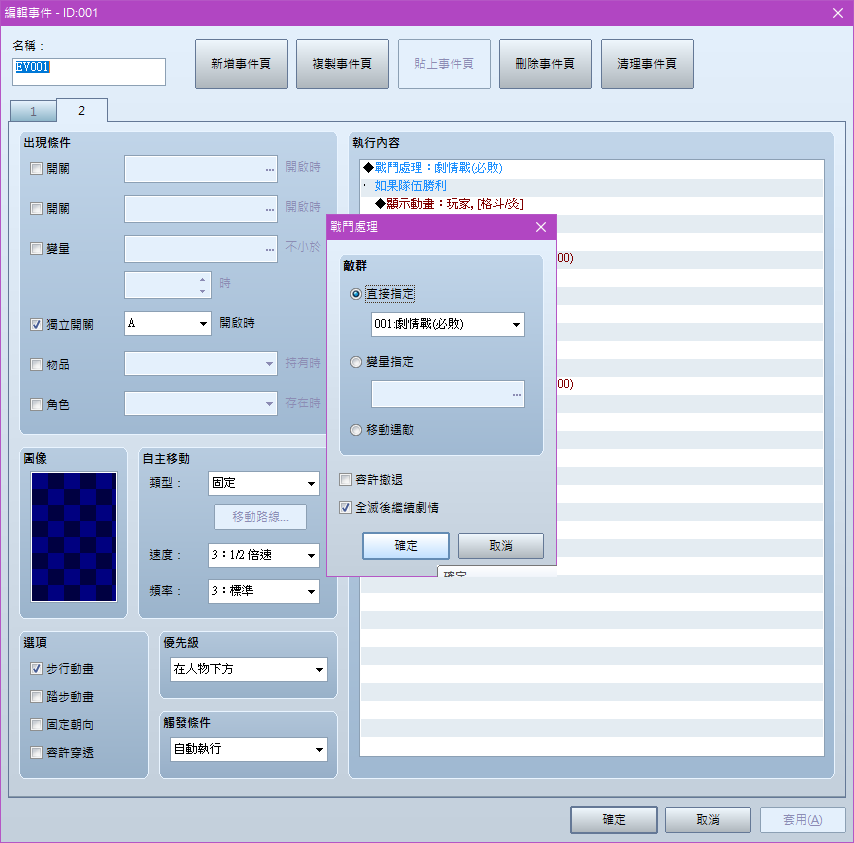Open 物品 item dropdown

(x=201, y=364)
